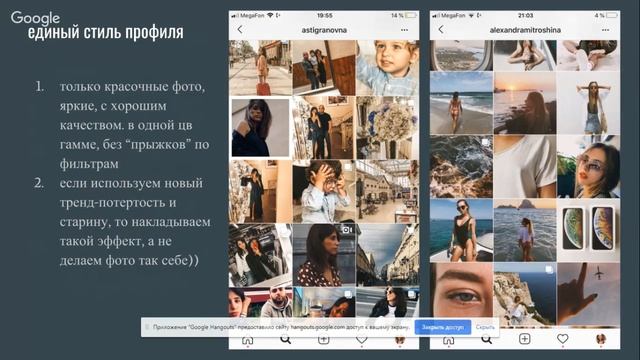Click the "Скрыть" link in Hangouts bar
Screen dimensions: 640x360
[x=485, y=327]
